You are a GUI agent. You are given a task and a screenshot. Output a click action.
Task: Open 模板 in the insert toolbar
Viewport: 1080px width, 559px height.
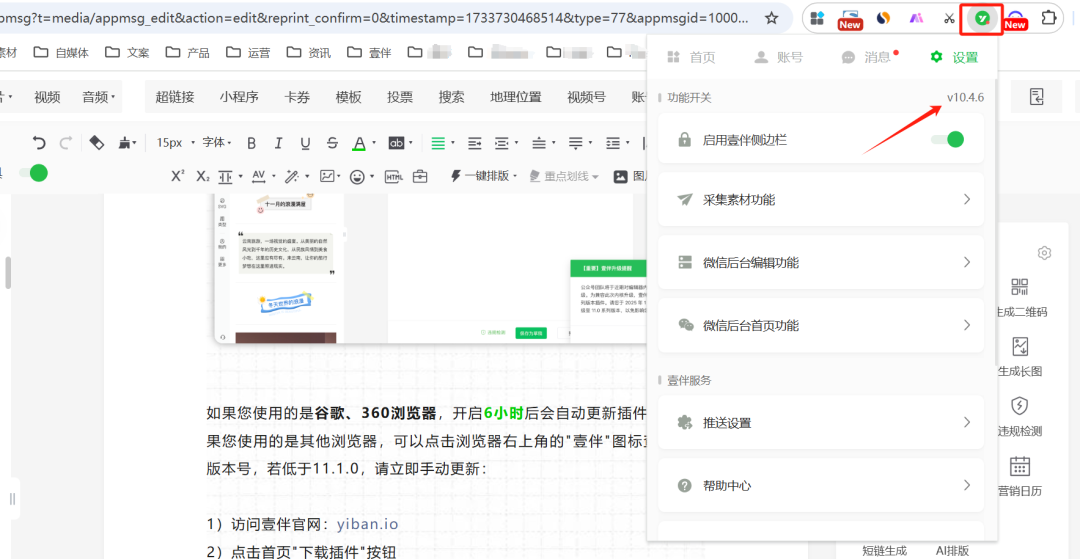click(349, 97)
